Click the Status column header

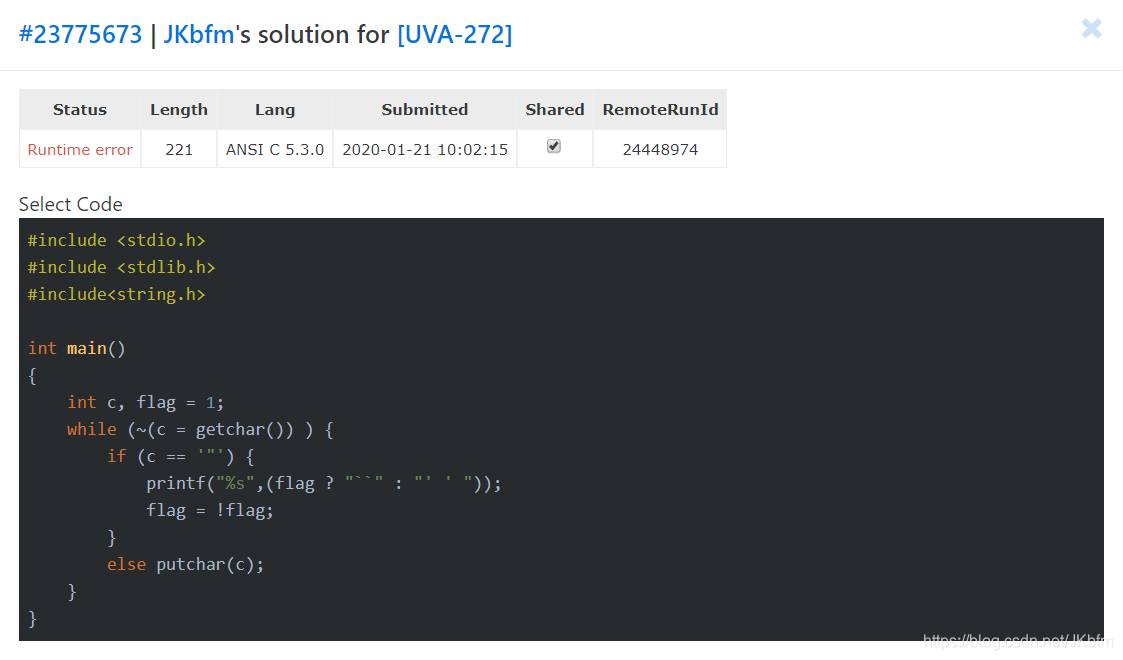80,110
